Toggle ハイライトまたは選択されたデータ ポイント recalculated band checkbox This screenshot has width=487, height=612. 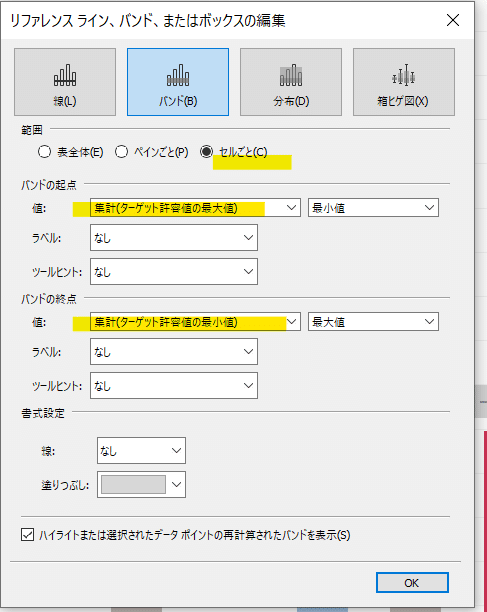27,535
